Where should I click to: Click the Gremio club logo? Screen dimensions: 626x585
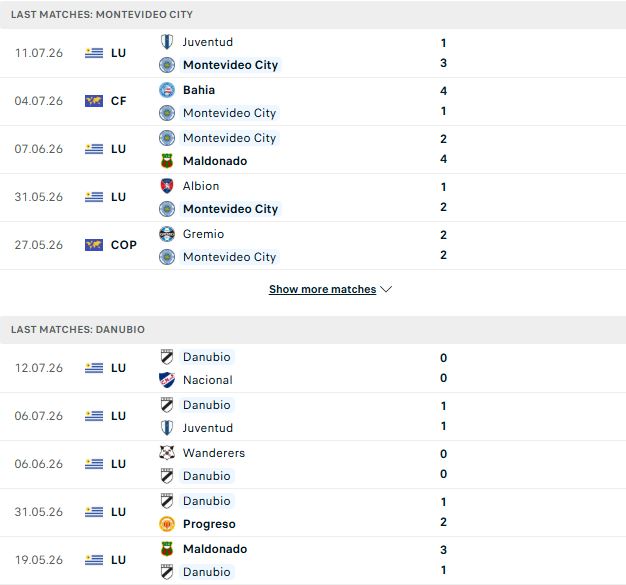[x=166, y=234]
